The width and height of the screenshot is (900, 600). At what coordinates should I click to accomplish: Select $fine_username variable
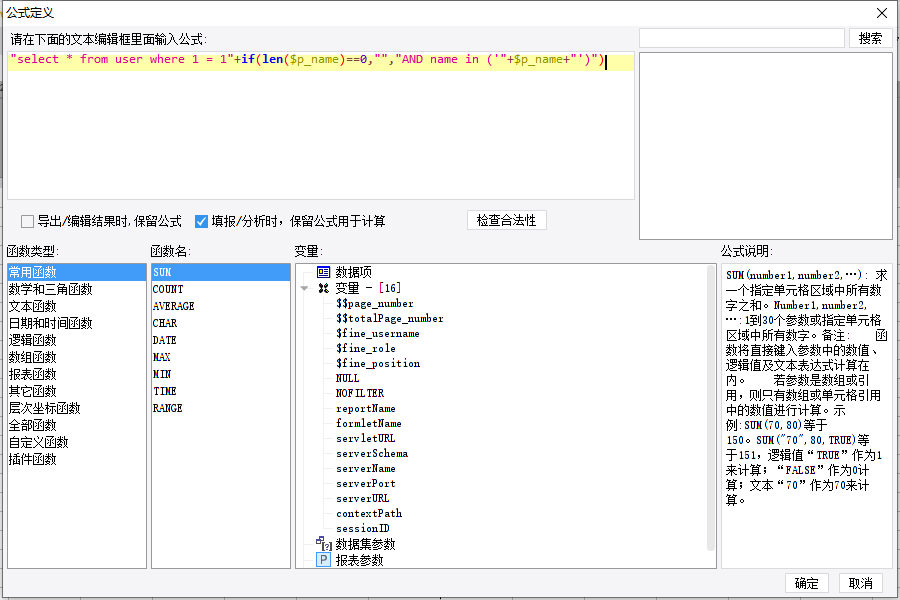[x=378, y=334]
